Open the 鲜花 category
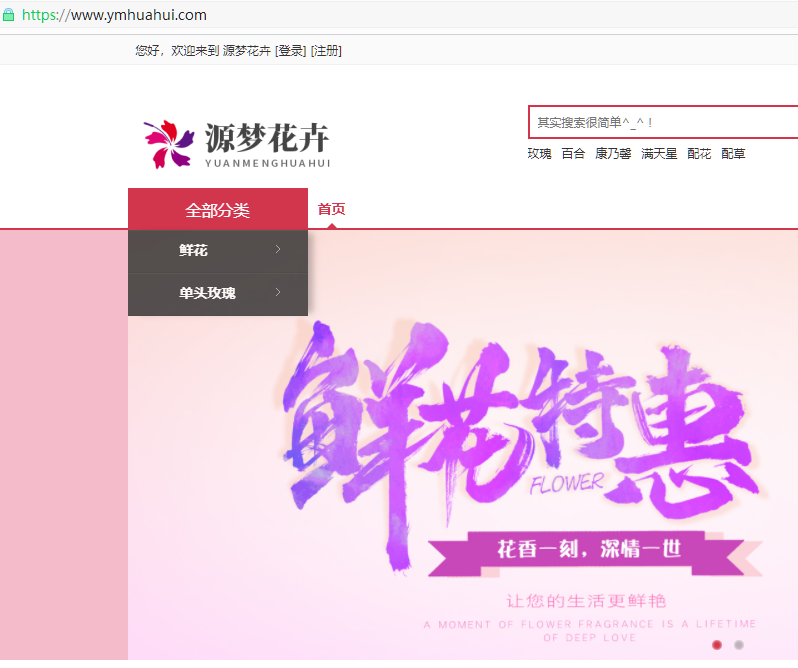The width and height of the screenshot is (798, 668). coord(194,251)
